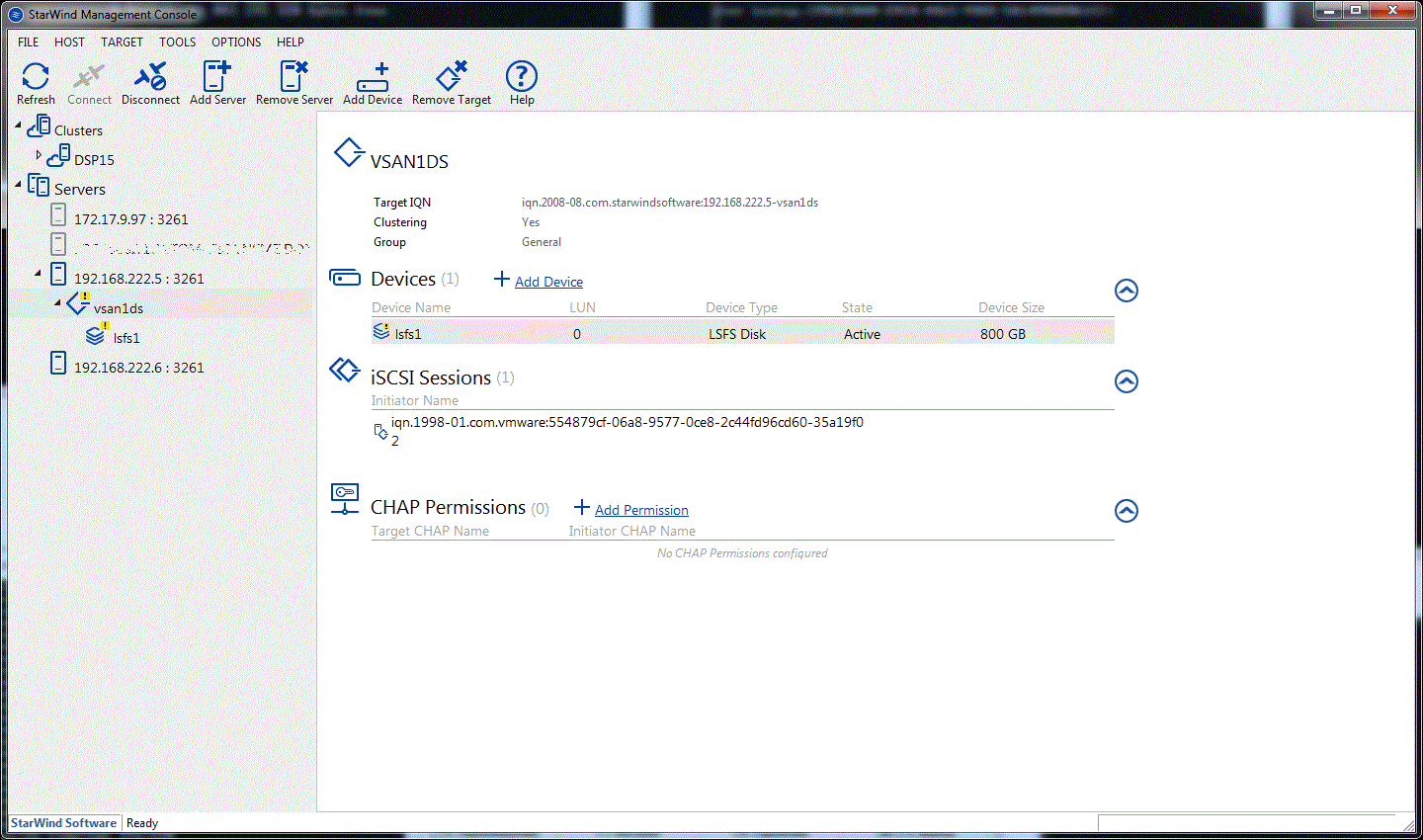Click the Disconnect toolbar icon
Screen dimensions: 1423x840
[150, 76]
